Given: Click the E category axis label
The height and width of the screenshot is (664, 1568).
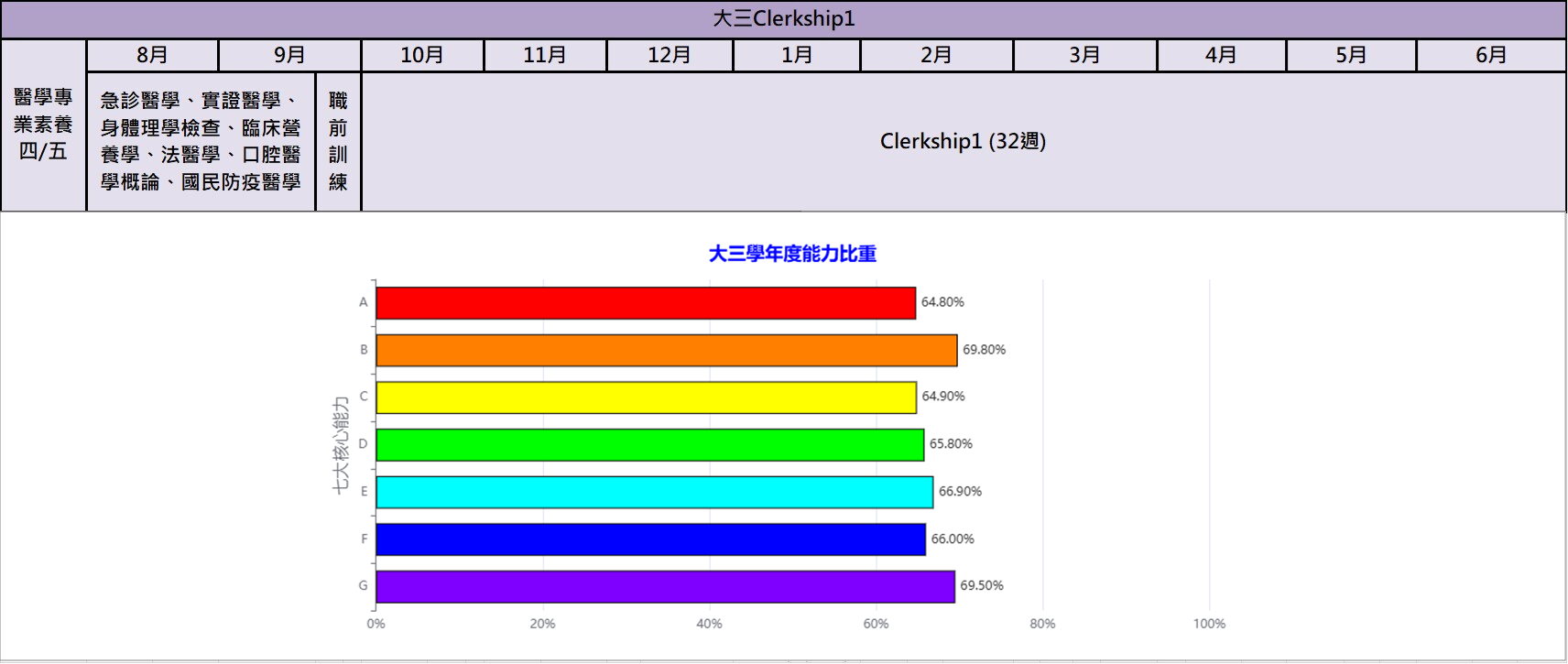Looking at the screenshot, I should [x=364, y=492].
